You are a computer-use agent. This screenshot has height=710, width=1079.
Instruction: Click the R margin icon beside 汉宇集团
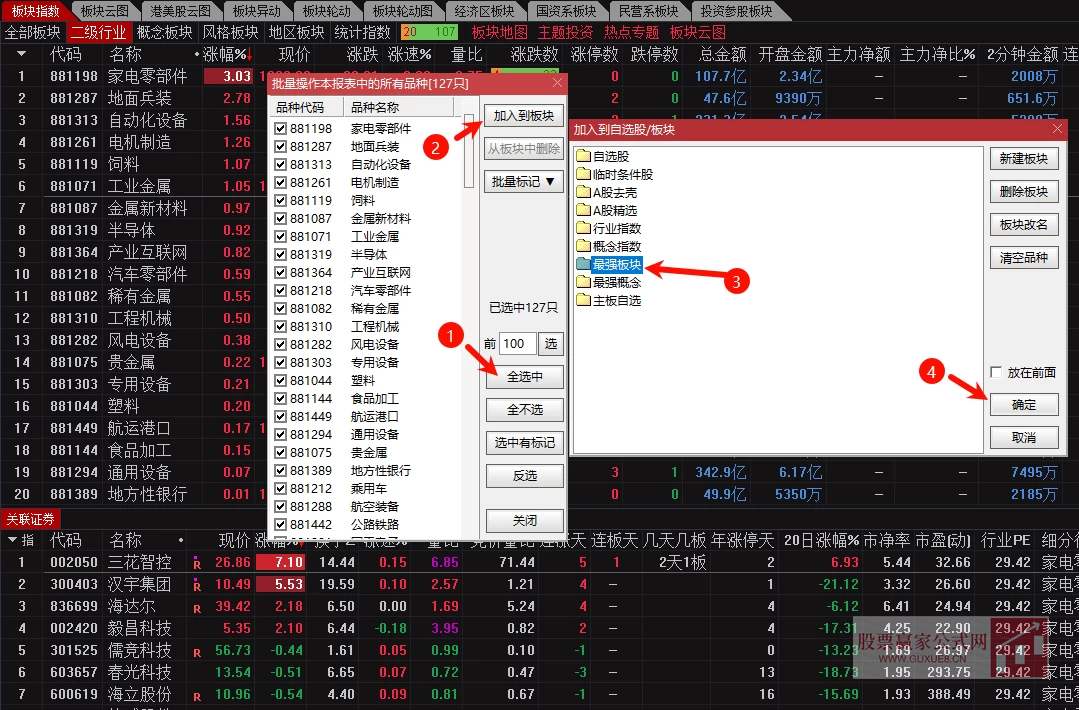point(199,583)
